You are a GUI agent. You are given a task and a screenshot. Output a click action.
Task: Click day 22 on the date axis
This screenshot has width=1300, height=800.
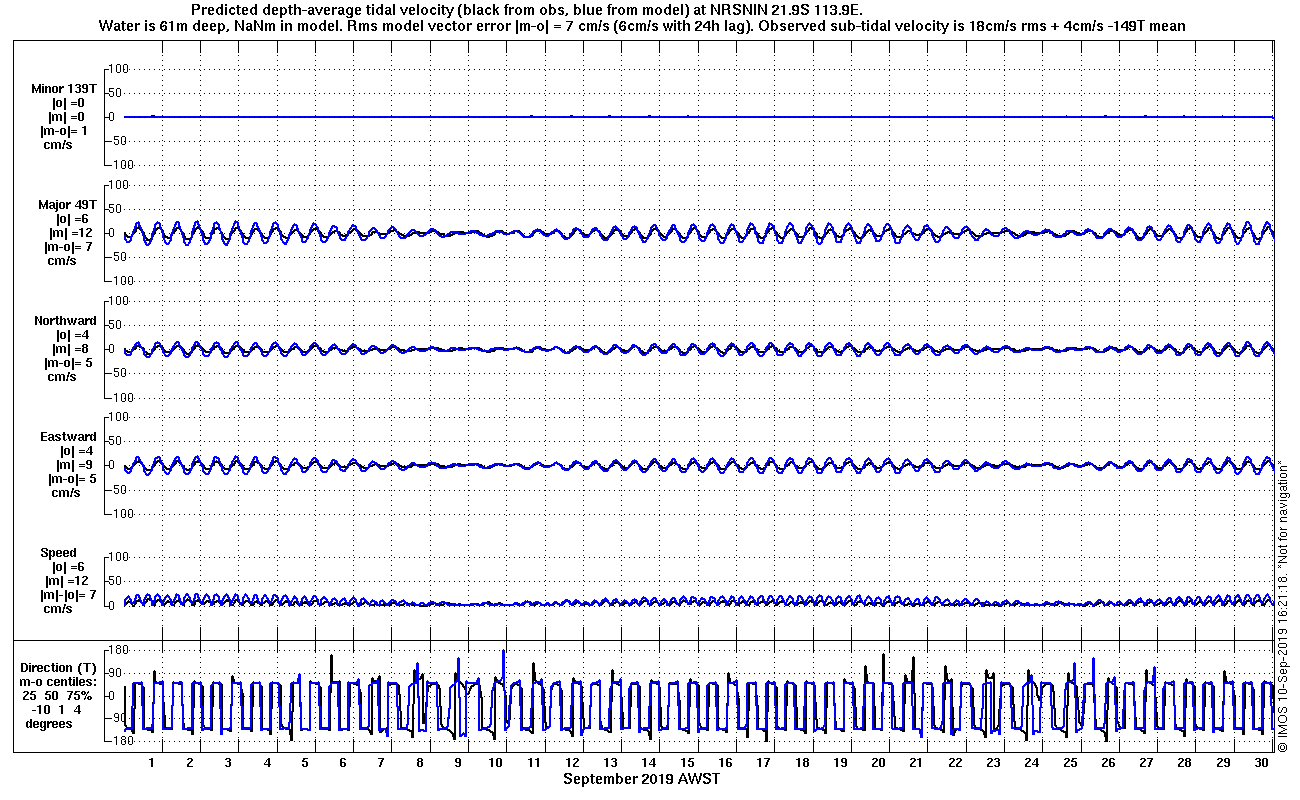pyautogui.click(x=954, y=762)
